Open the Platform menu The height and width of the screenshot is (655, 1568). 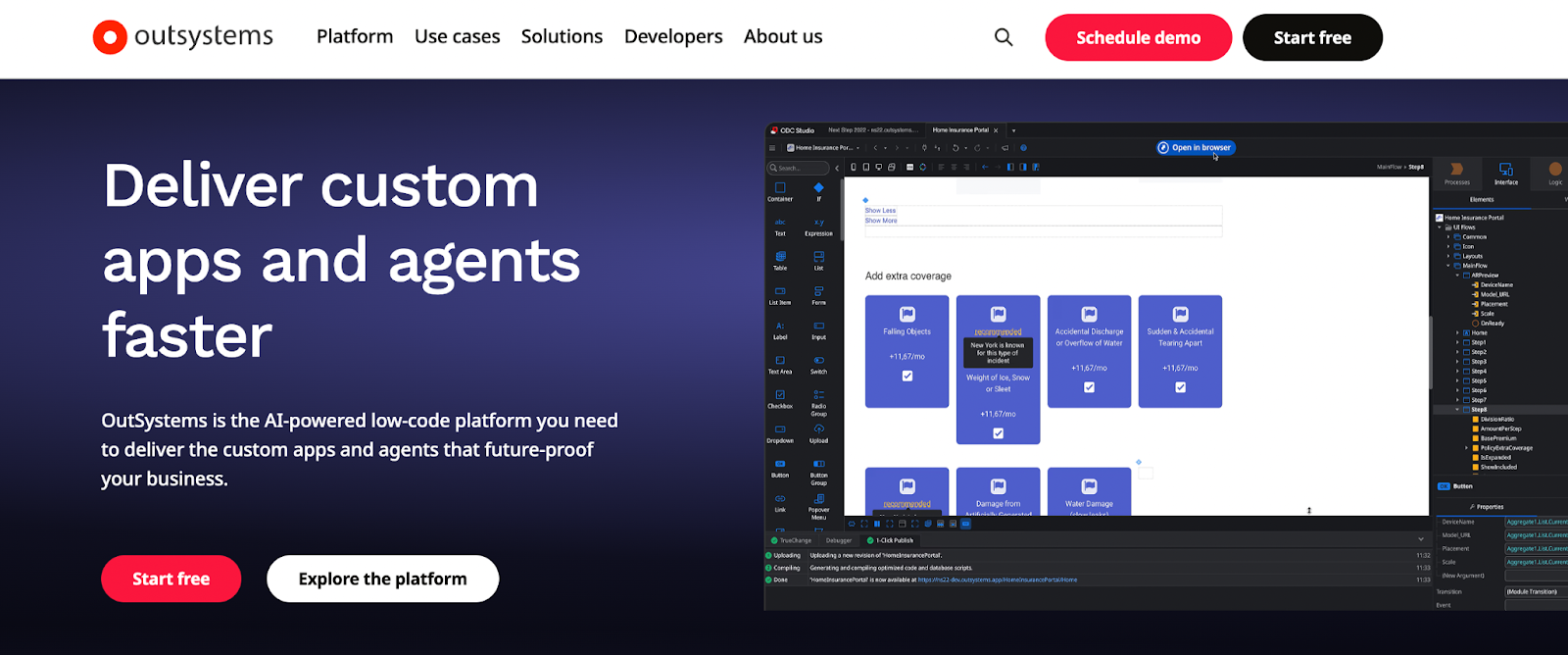pyautogui.click(x=355, y=37)
